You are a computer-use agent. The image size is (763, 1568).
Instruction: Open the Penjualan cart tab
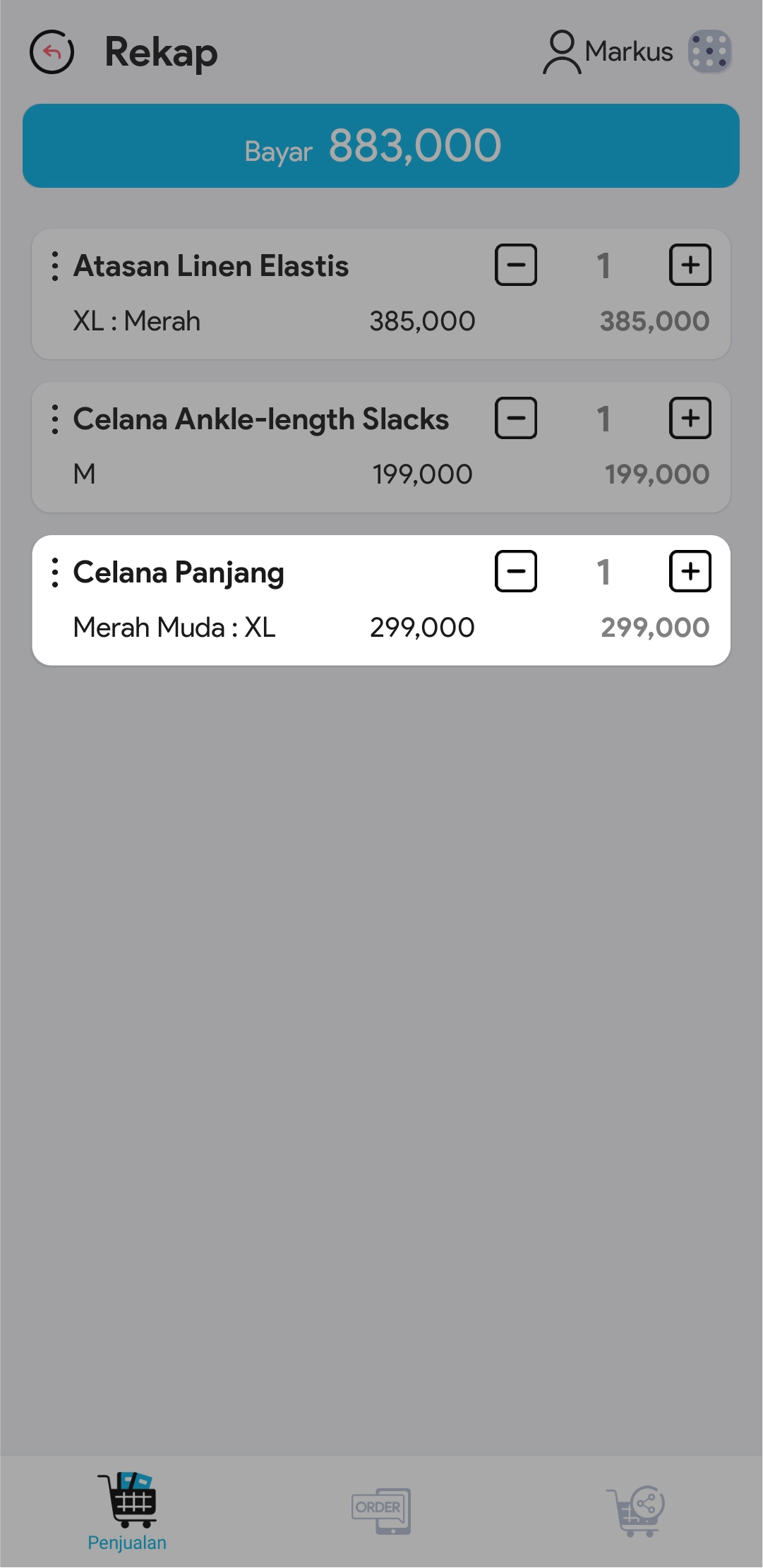pyautogui.click(x=127, y=1511)
